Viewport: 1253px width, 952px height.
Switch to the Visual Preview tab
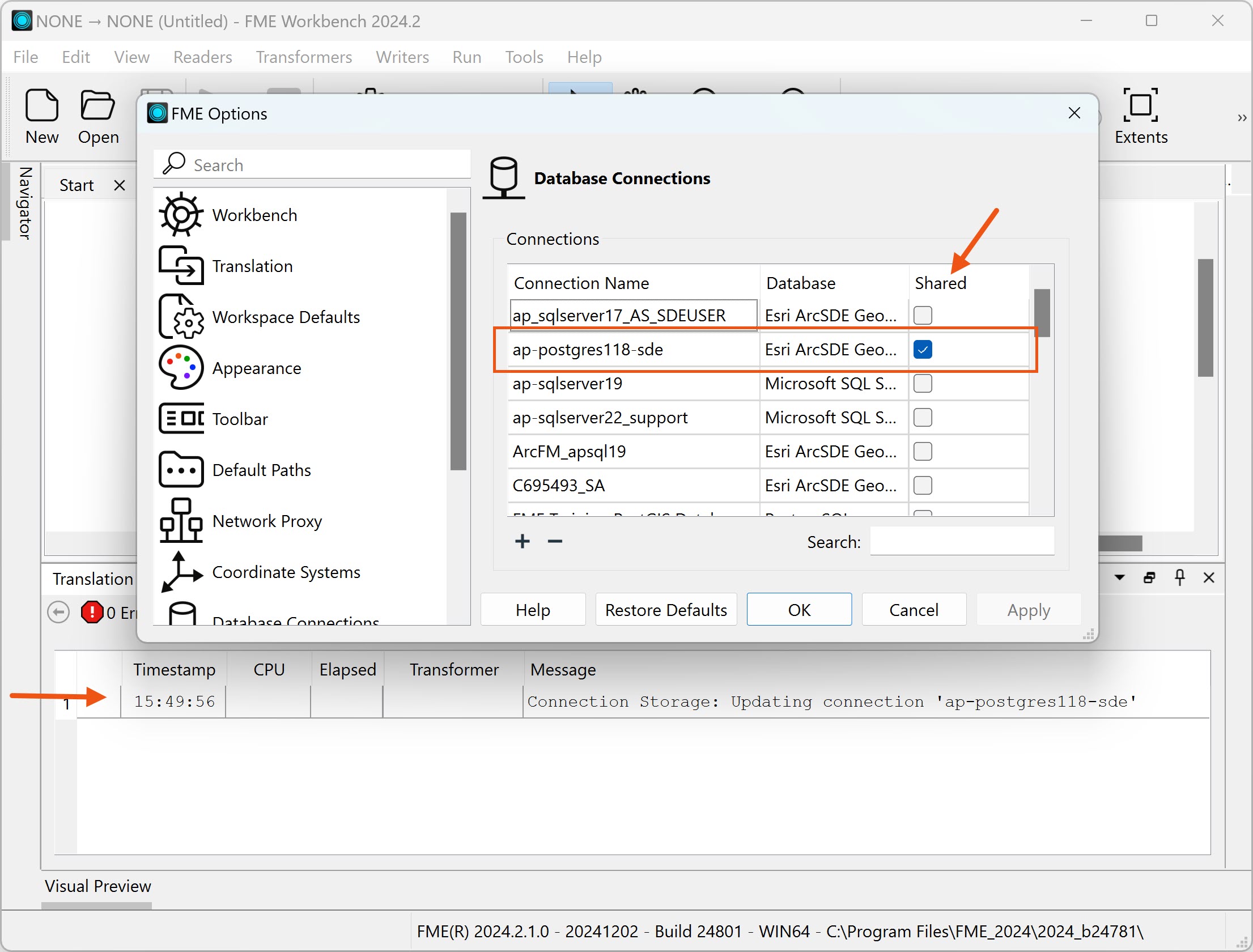97,886
